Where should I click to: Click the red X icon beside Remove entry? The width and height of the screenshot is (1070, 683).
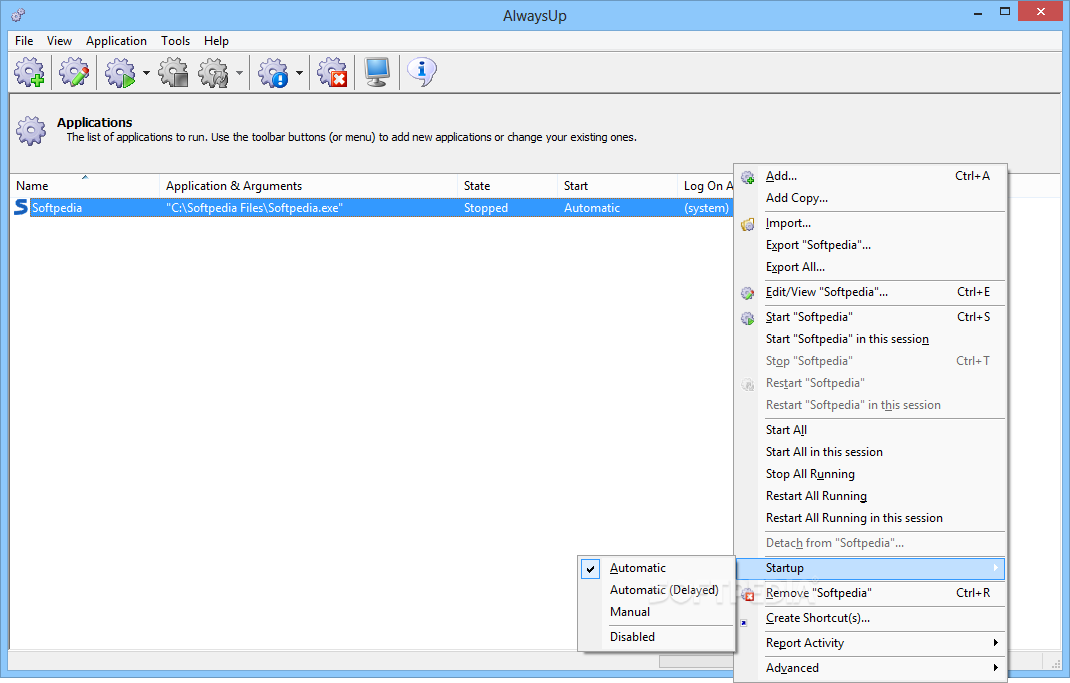click(x=749, y=594)
